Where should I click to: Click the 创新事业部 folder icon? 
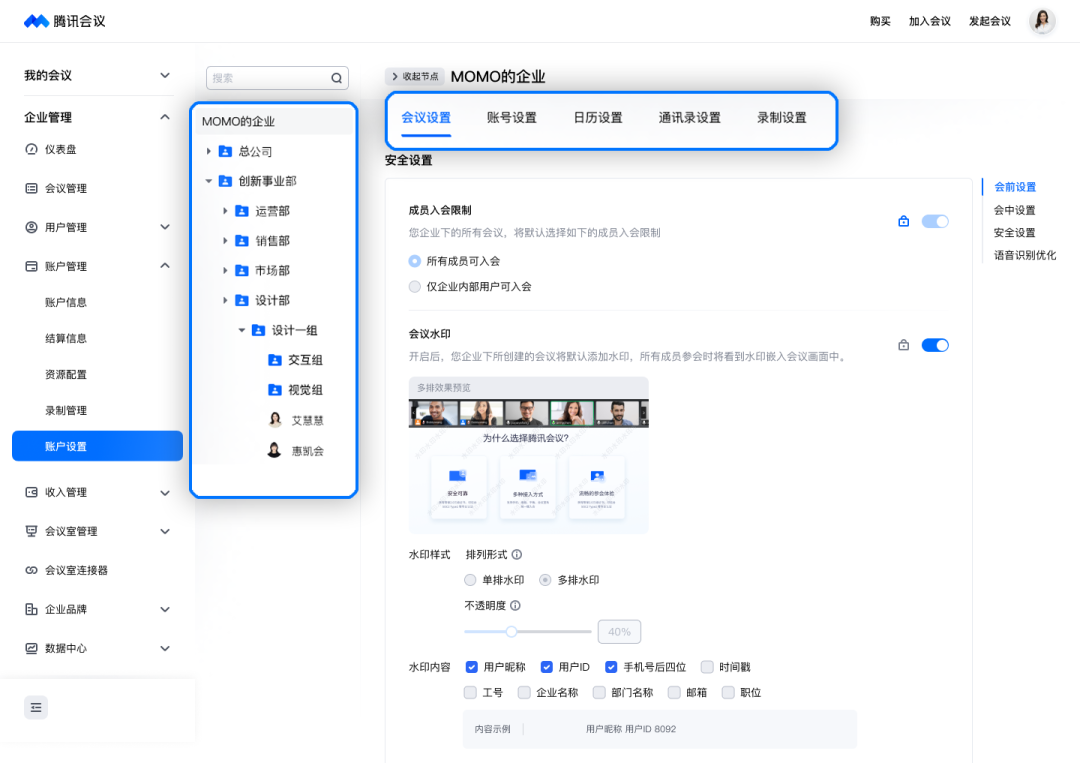[x=225, y=181]
